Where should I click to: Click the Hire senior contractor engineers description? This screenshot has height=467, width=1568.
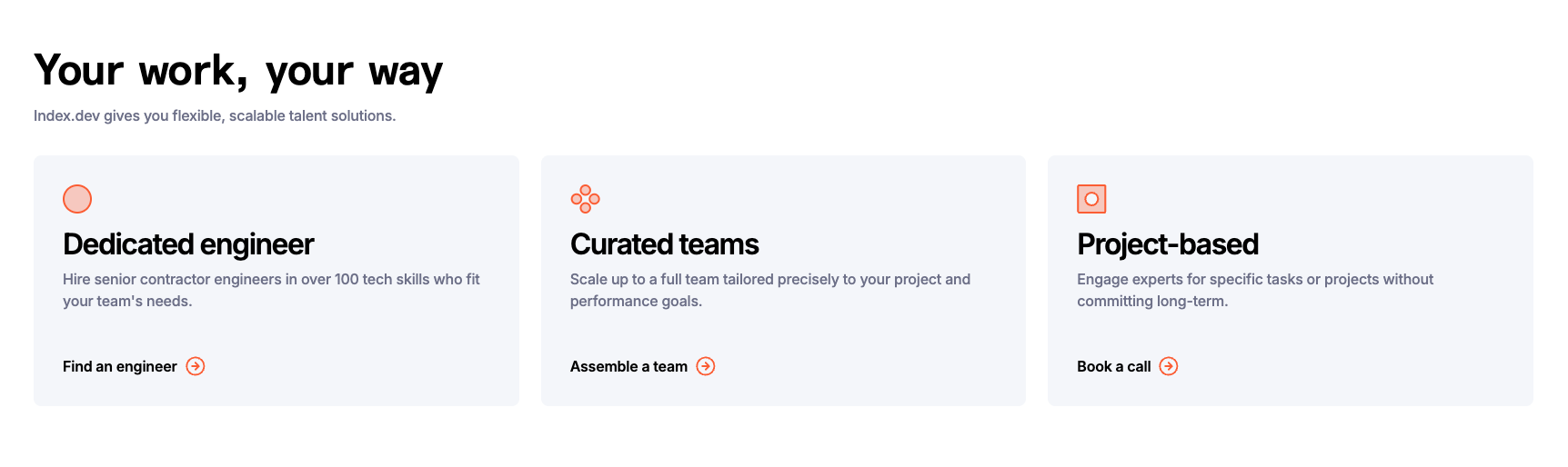coord(271,290)
